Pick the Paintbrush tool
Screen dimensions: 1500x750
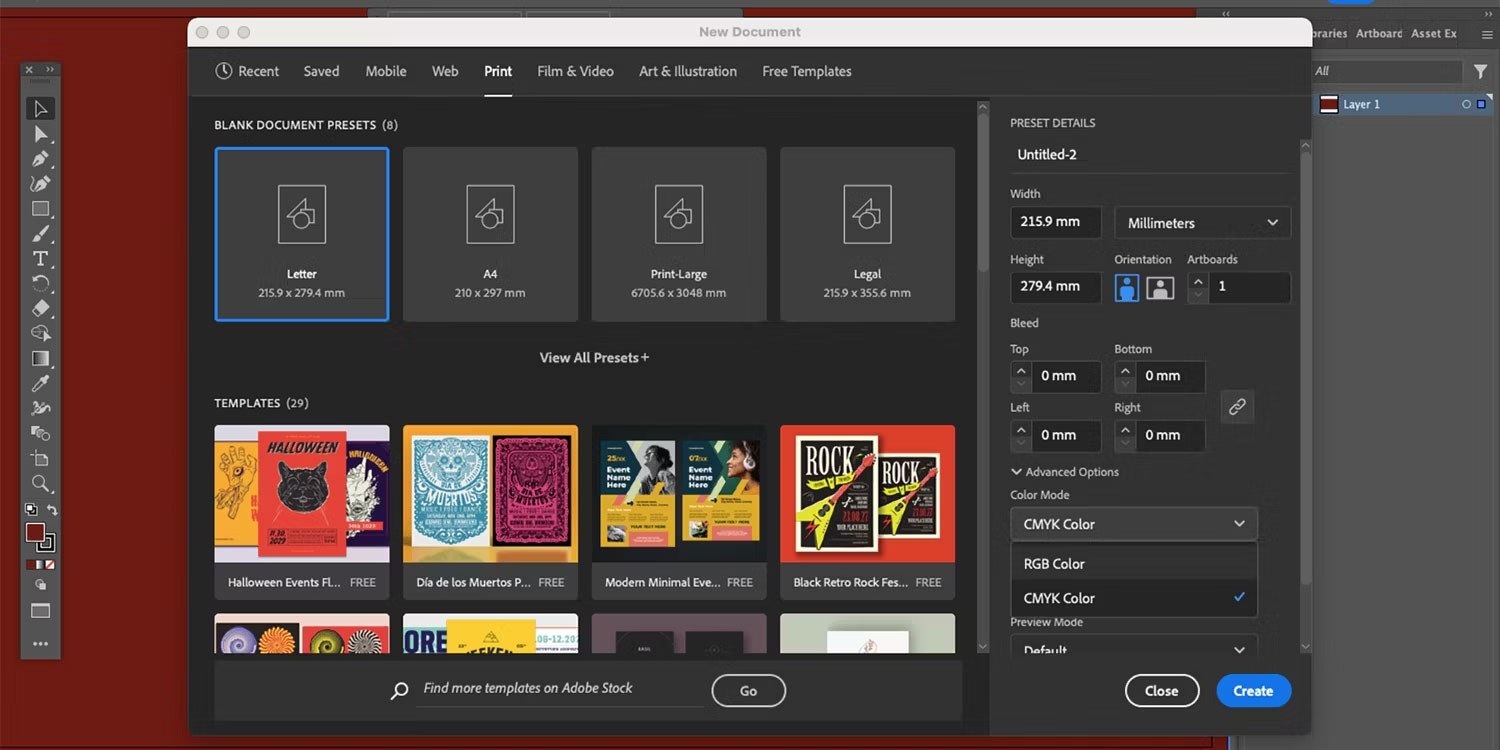41,233
